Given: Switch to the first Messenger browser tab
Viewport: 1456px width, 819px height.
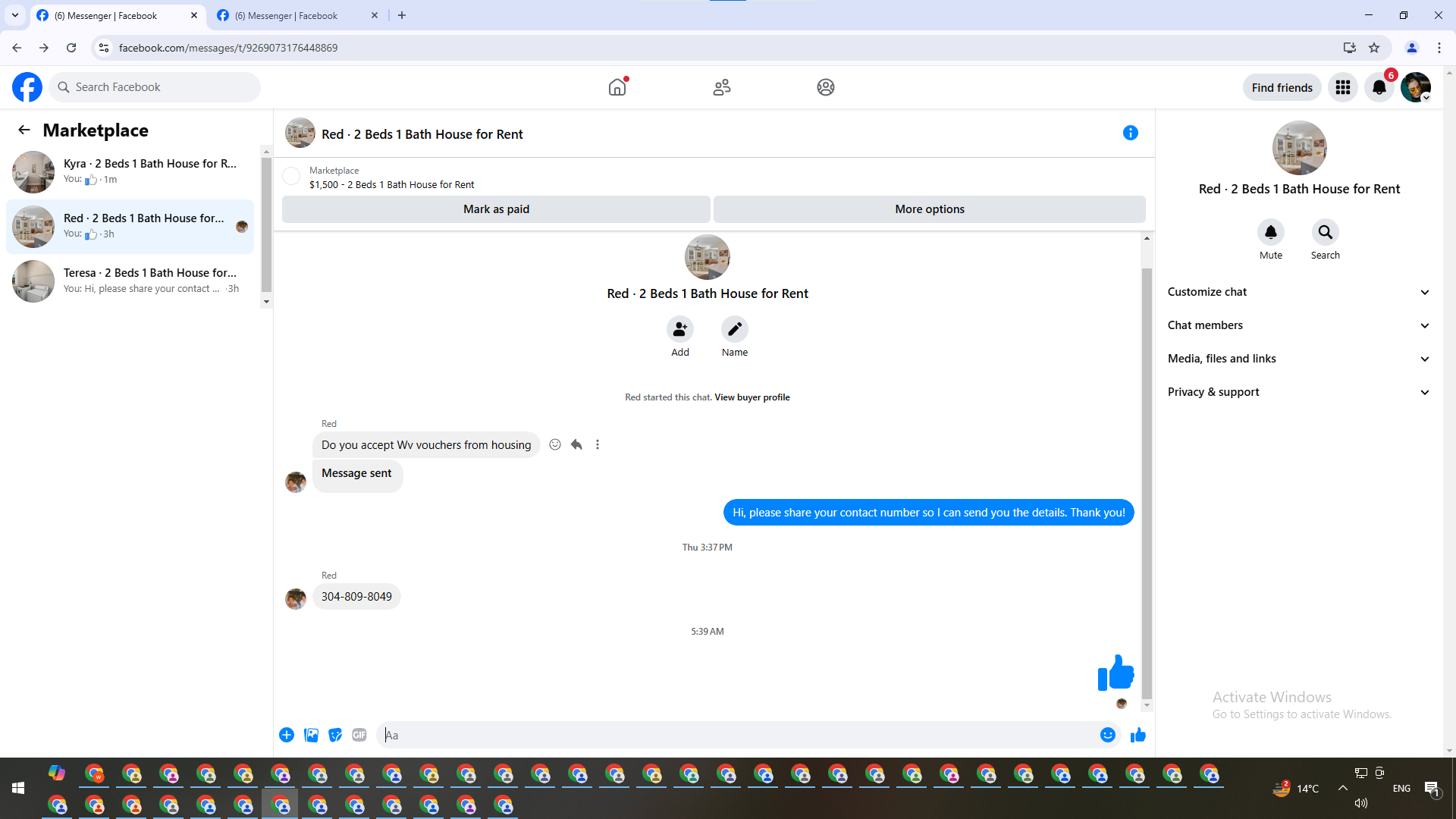Looking at the screenshot, I should click(118, 15).
